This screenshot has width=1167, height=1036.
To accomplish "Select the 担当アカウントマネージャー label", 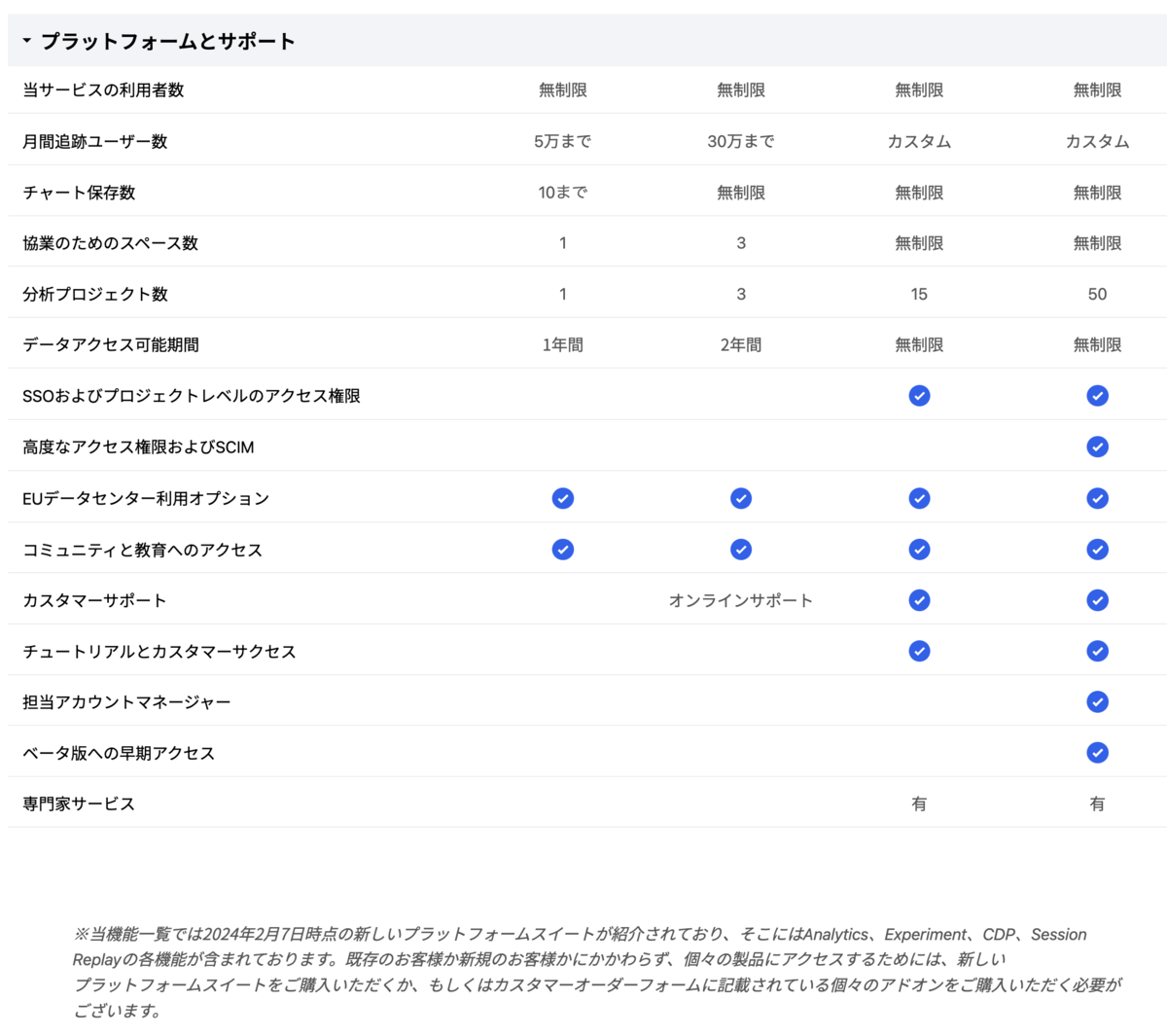I will pyautogui.click(x=126, y=701).
